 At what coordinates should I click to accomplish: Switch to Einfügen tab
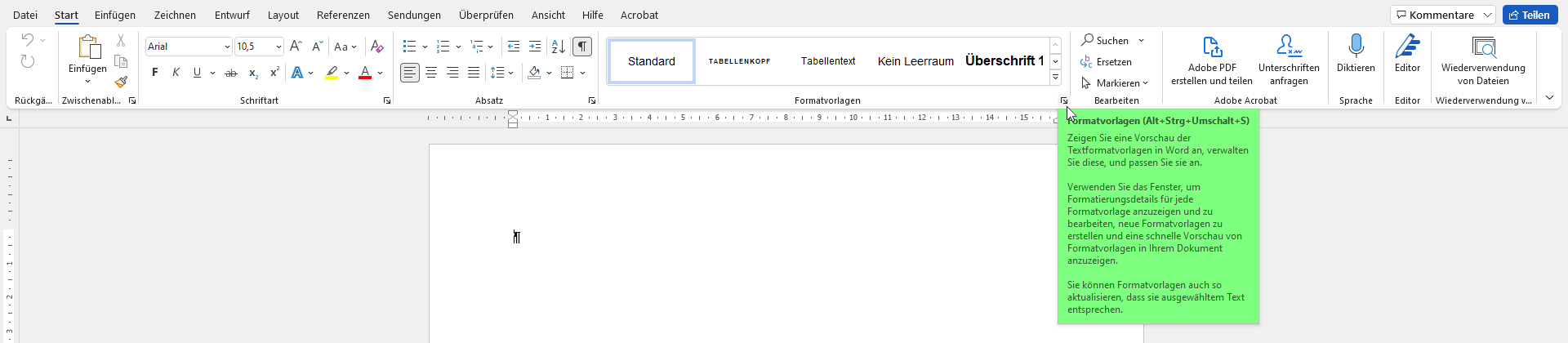click(115, 15)
